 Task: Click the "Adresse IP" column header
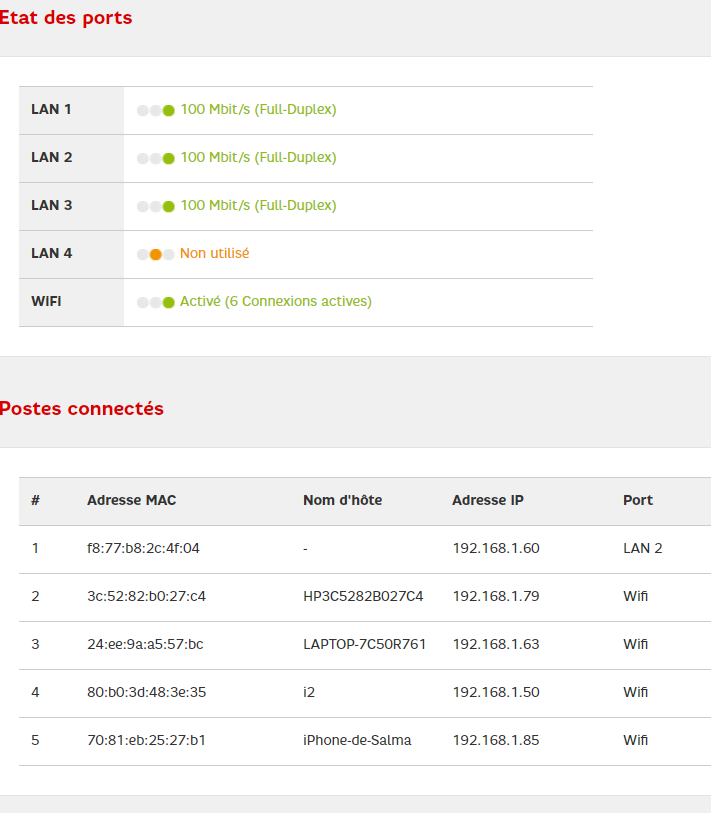pos(488,500)
